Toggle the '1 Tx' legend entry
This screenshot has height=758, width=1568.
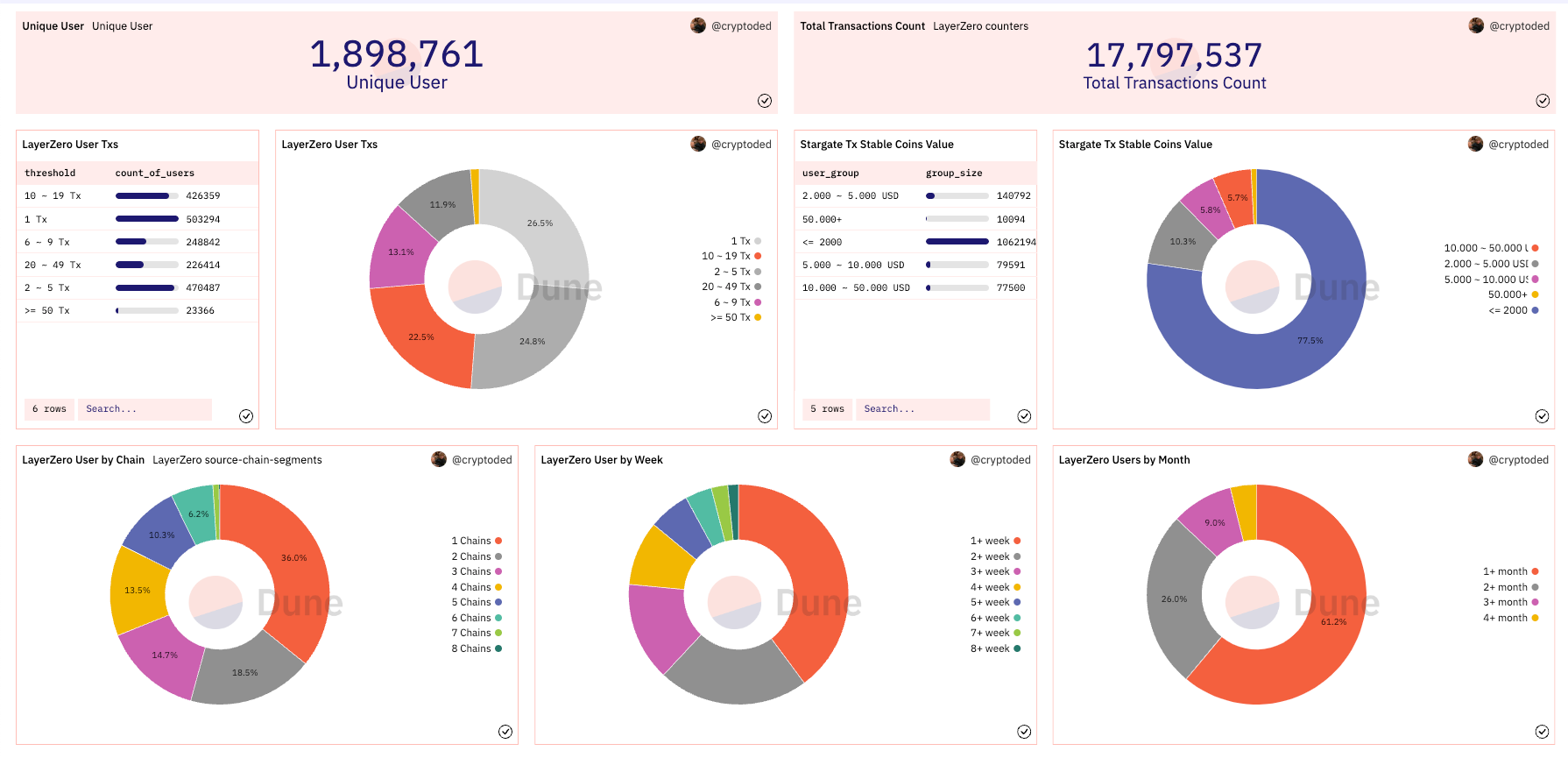[x=746, y=241]
